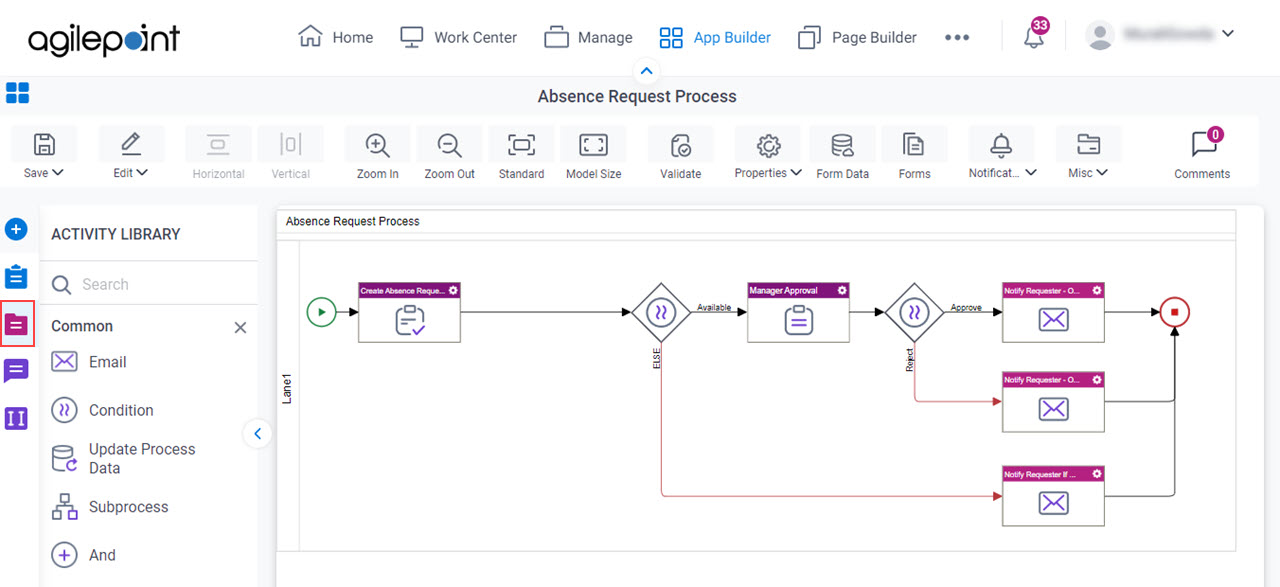The image size is (1280, 587).
Task: Open the purple chat sidebar icon
Action: pyautogui.click(x=16, y=371)
